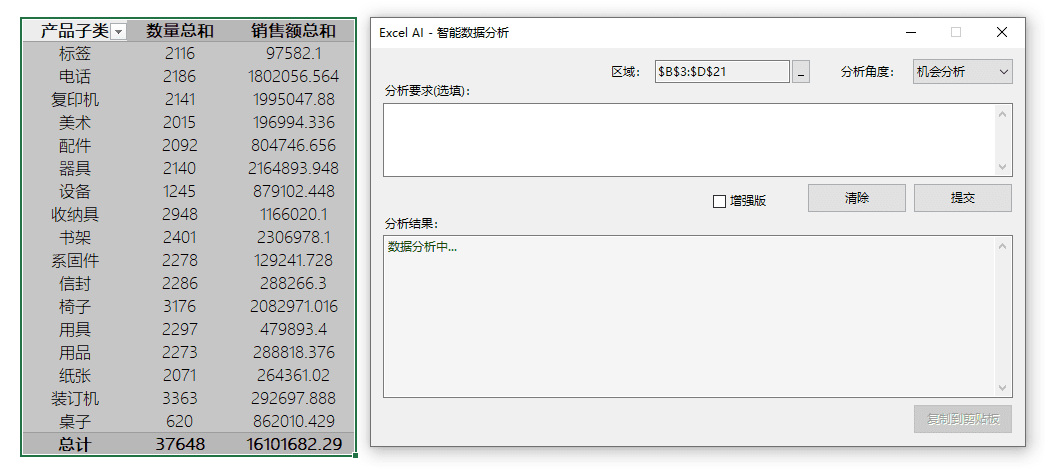Open the 产品子类 filter dropdown arrow
1045x471 pixels.
tap(118, 31)
